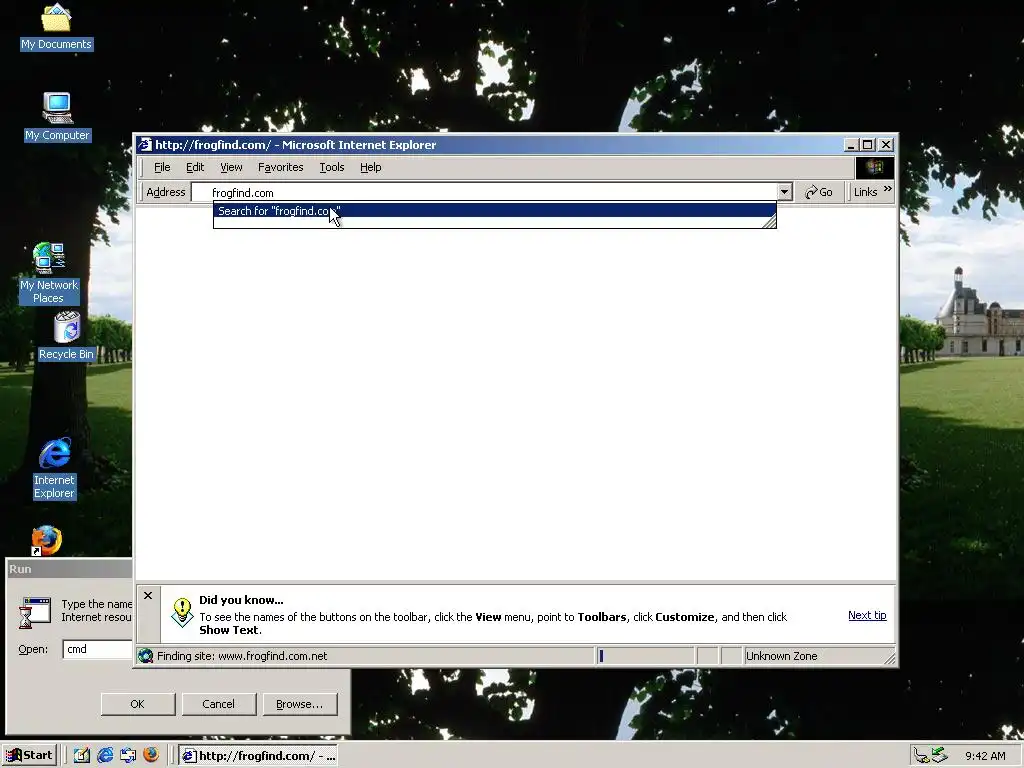Select My Network Places icon on desktop
The width and height of the screenshot is (1024, 768).
(49, 273)
